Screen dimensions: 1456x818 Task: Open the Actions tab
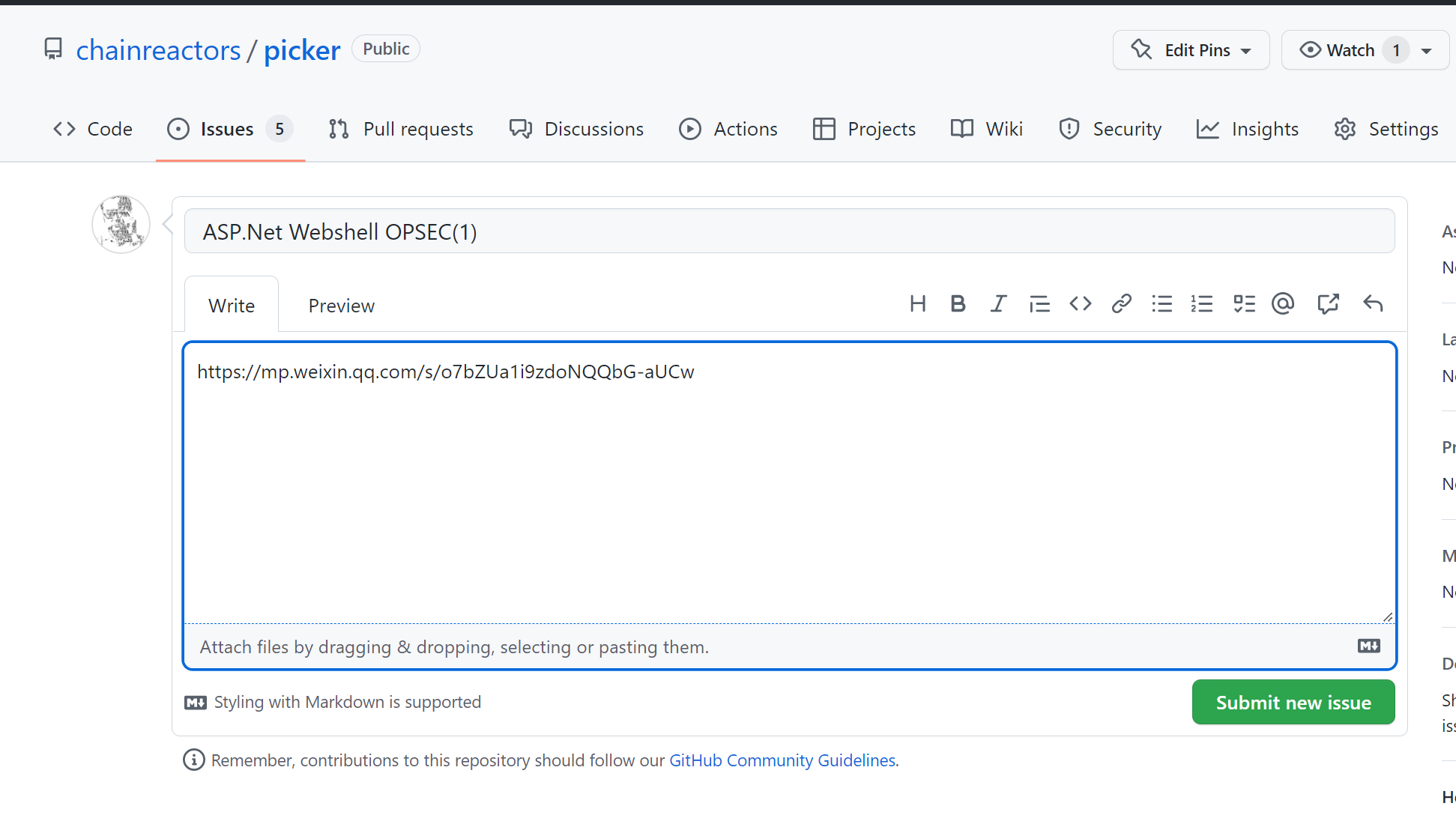click(x=728, y=129)
